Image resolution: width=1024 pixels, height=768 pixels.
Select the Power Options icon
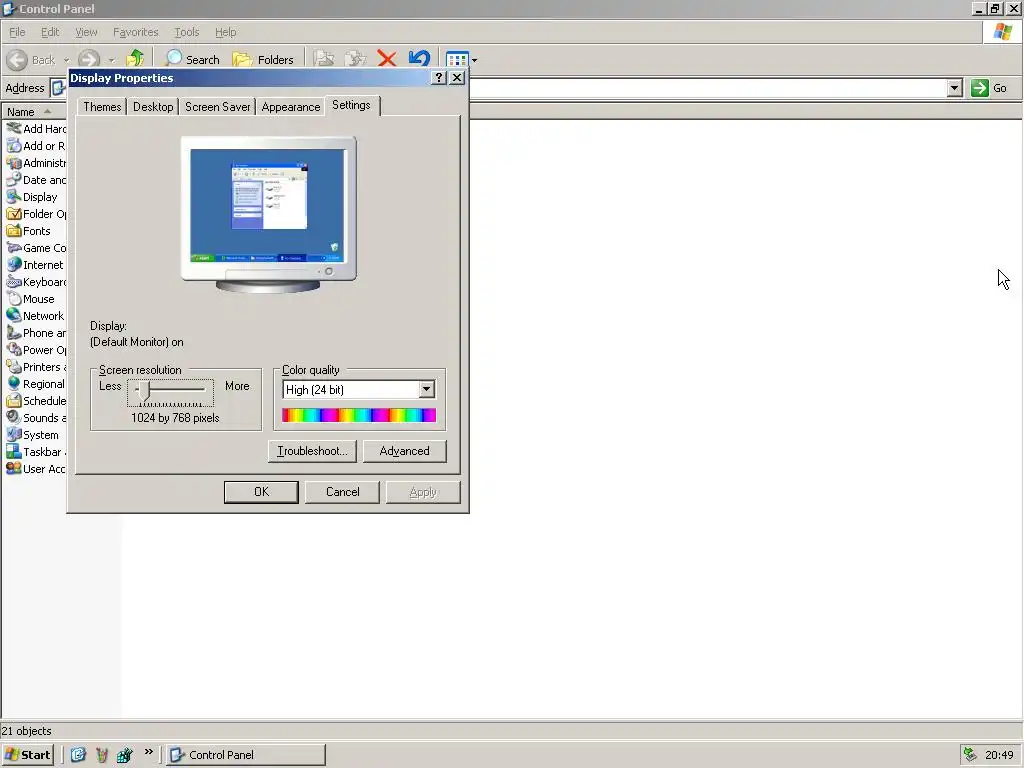(x=14, y=349)
